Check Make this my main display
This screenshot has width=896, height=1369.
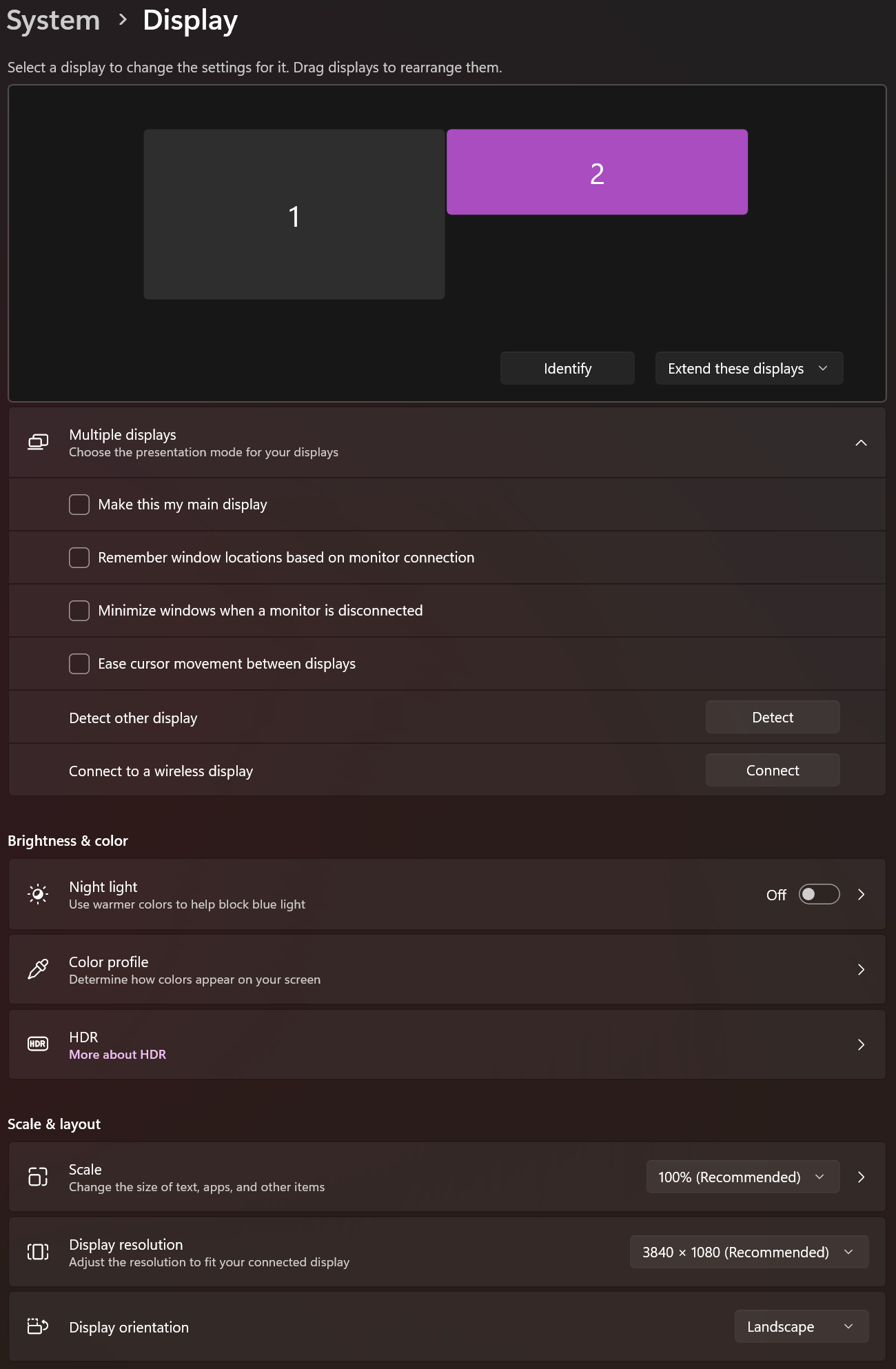79,505
